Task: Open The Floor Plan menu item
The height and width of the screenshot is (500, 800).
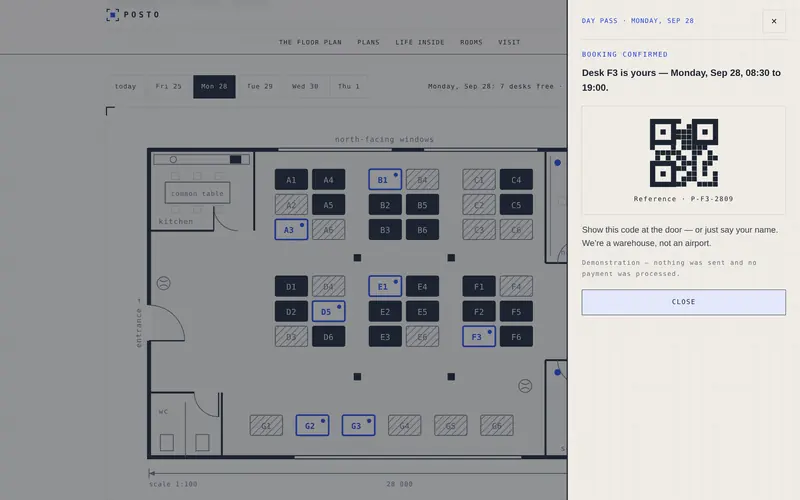Action: click(x=310, y=42)
